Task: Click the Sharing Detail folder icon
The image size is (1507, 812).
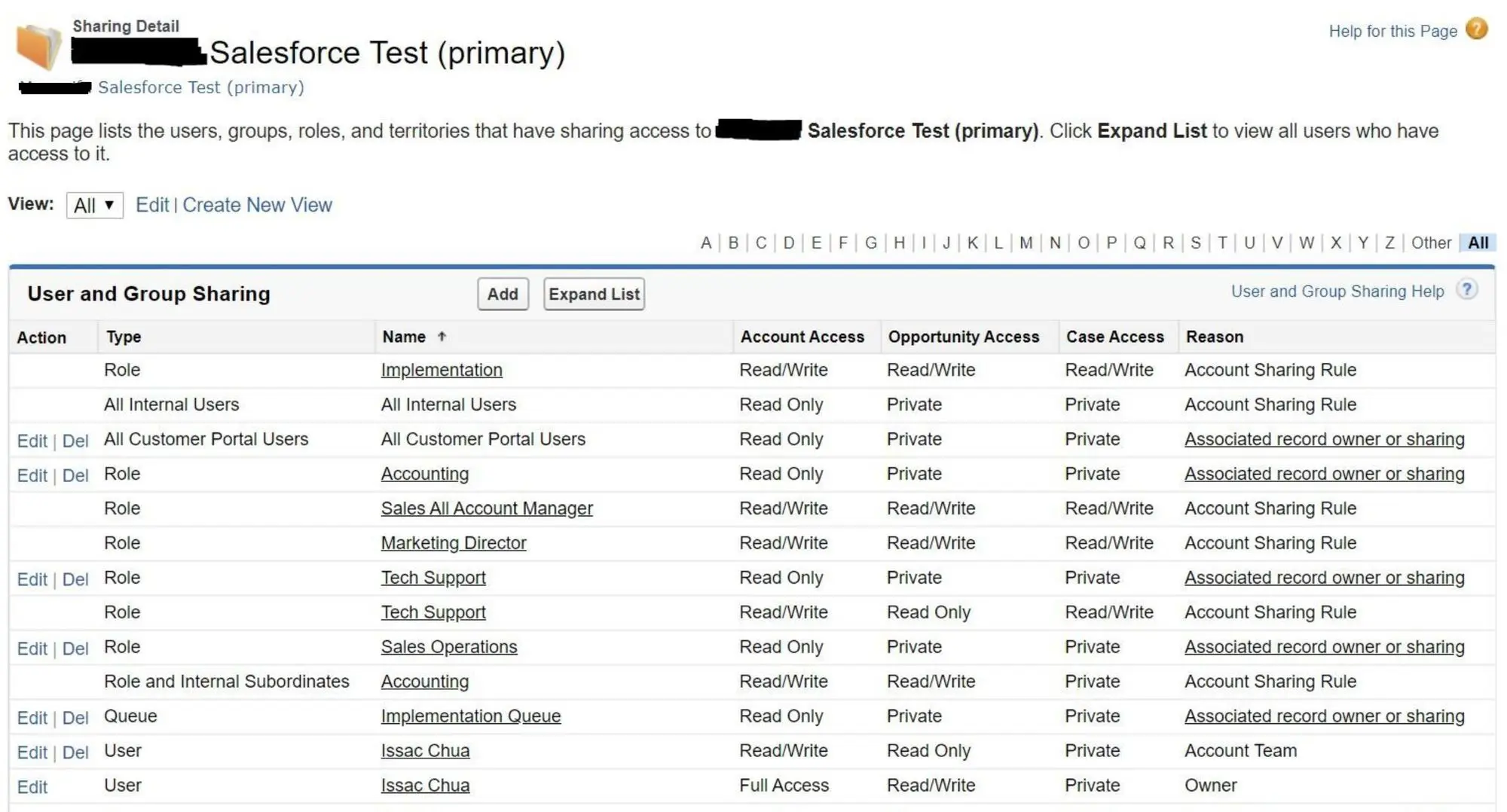Action: point(38,47)
